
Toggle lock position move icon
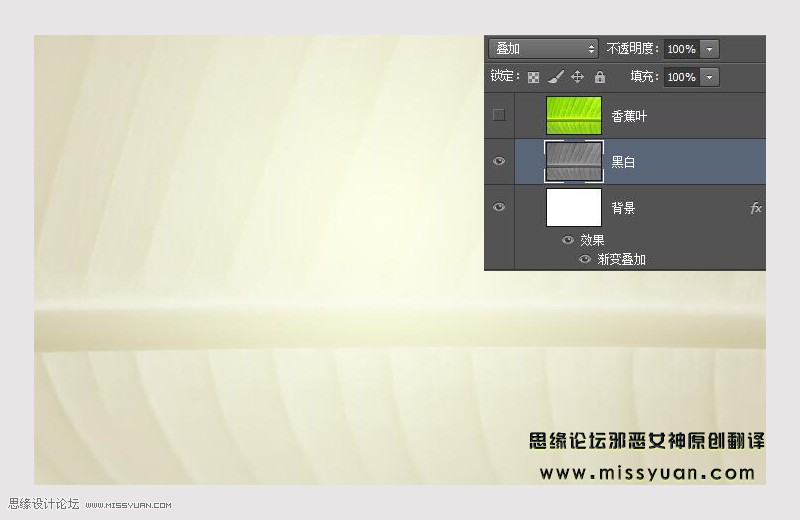click(577, 77)
